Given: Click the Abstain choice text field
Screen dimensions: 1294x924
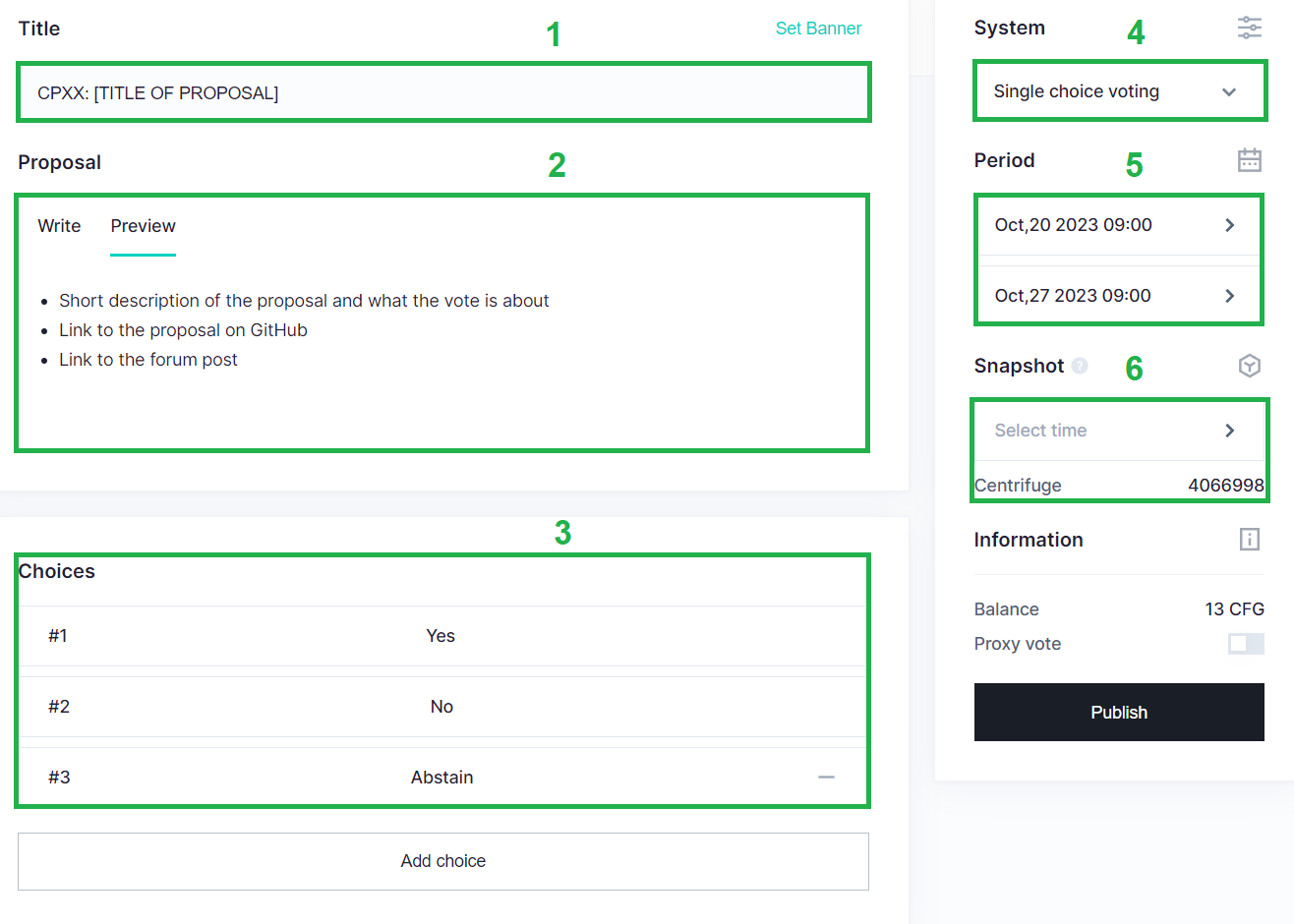Looking at the screenshot, I should pos(441,778).
